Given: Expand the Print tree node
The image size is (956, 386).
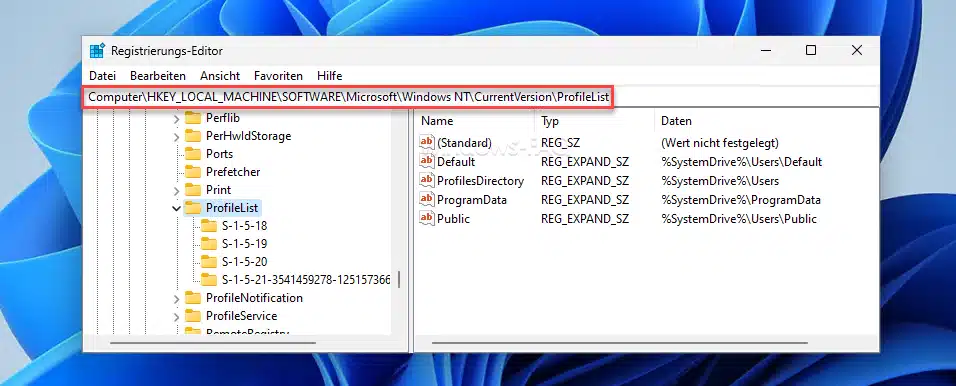Looking at the screenshot, I should (x=177, y=190).
